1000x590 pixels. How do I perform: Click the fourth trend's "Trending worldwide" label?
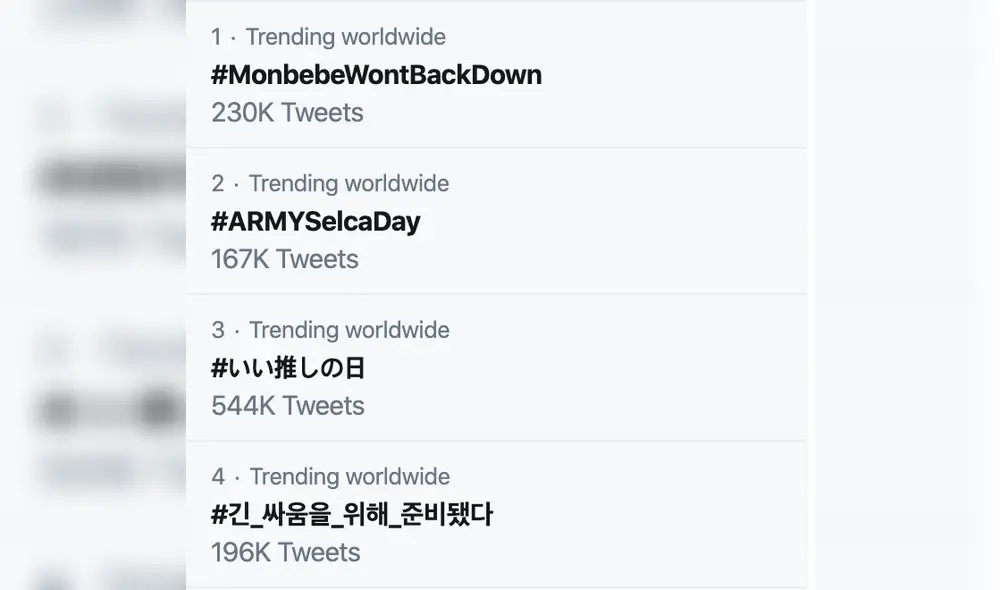tap(350, 477)
